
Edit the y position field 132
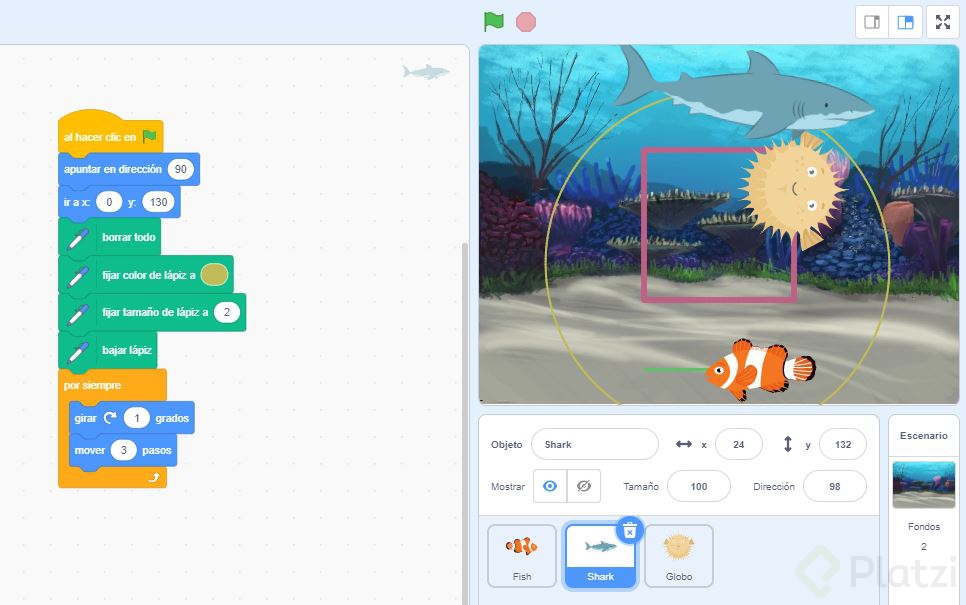(x=843, y=444)
